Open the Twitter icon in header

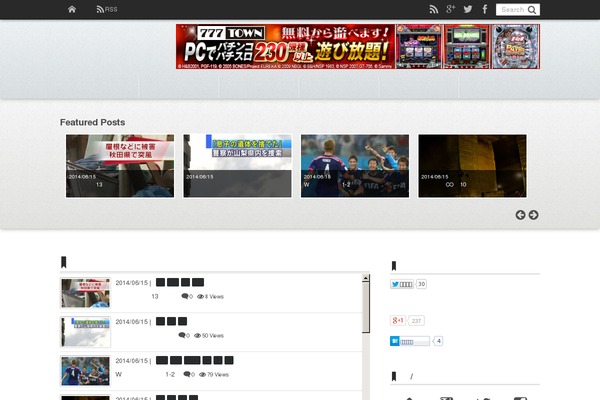coord(468,9)
